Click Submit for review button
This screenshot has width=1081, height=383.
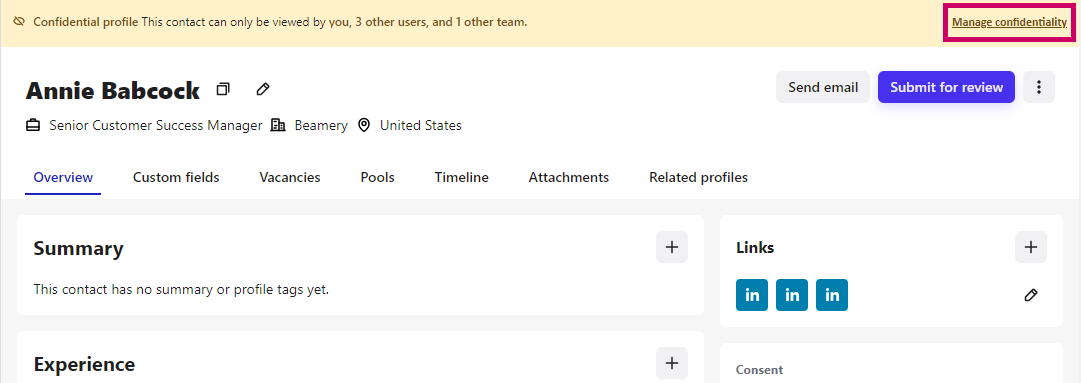pyautogui.click(x=946, y=87)
